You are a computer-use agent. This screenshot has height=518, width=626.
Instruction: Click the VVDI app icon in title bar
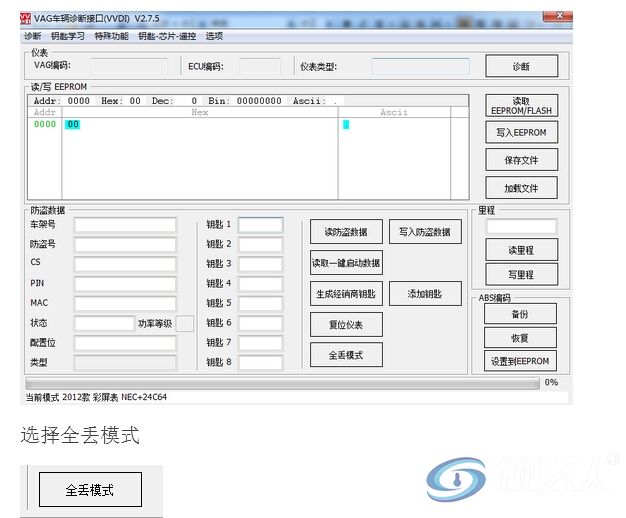click(x=26, y=18)
